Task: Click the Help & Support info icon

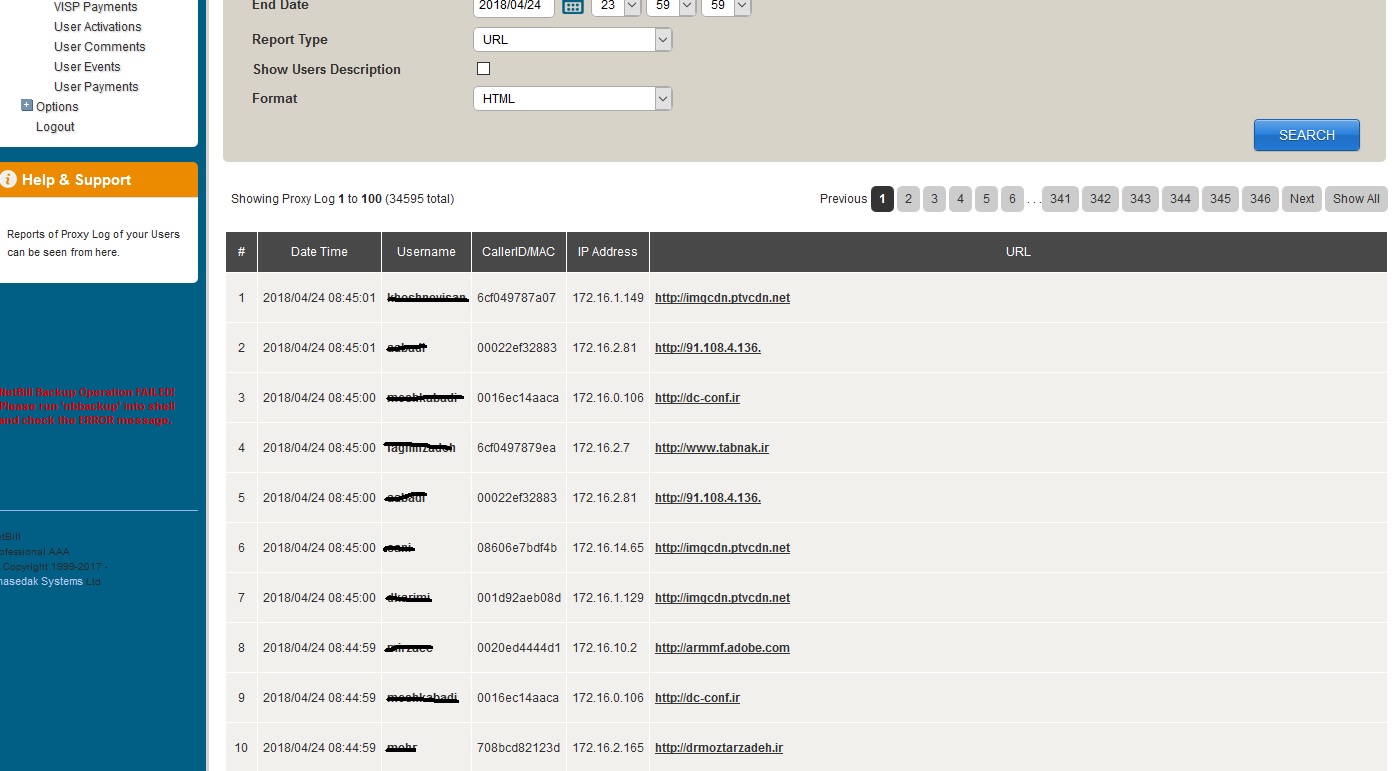Action: point(9,179)
